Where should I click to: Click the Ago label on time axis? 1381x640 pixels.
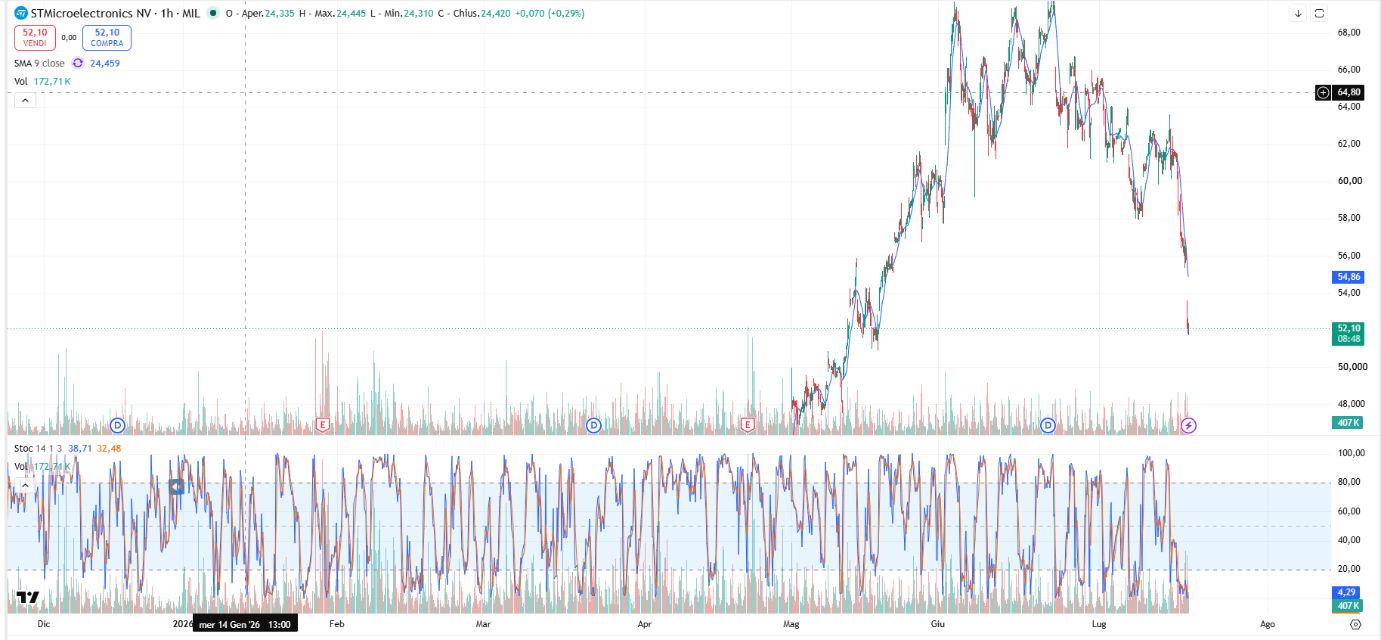(x=1268, y=624)
